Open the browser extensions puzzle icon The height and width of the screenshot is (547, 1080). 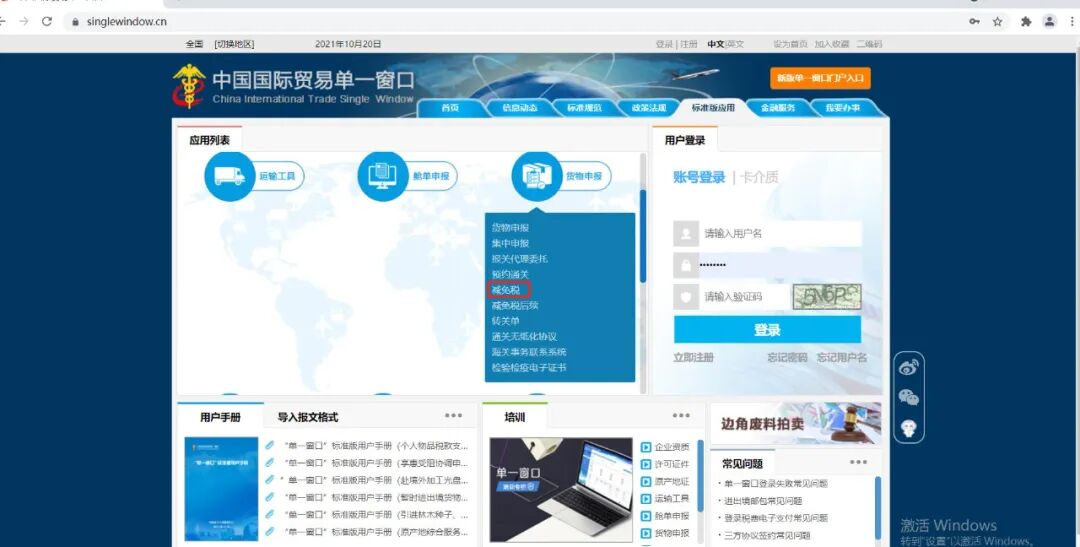tap(1026, 21)
